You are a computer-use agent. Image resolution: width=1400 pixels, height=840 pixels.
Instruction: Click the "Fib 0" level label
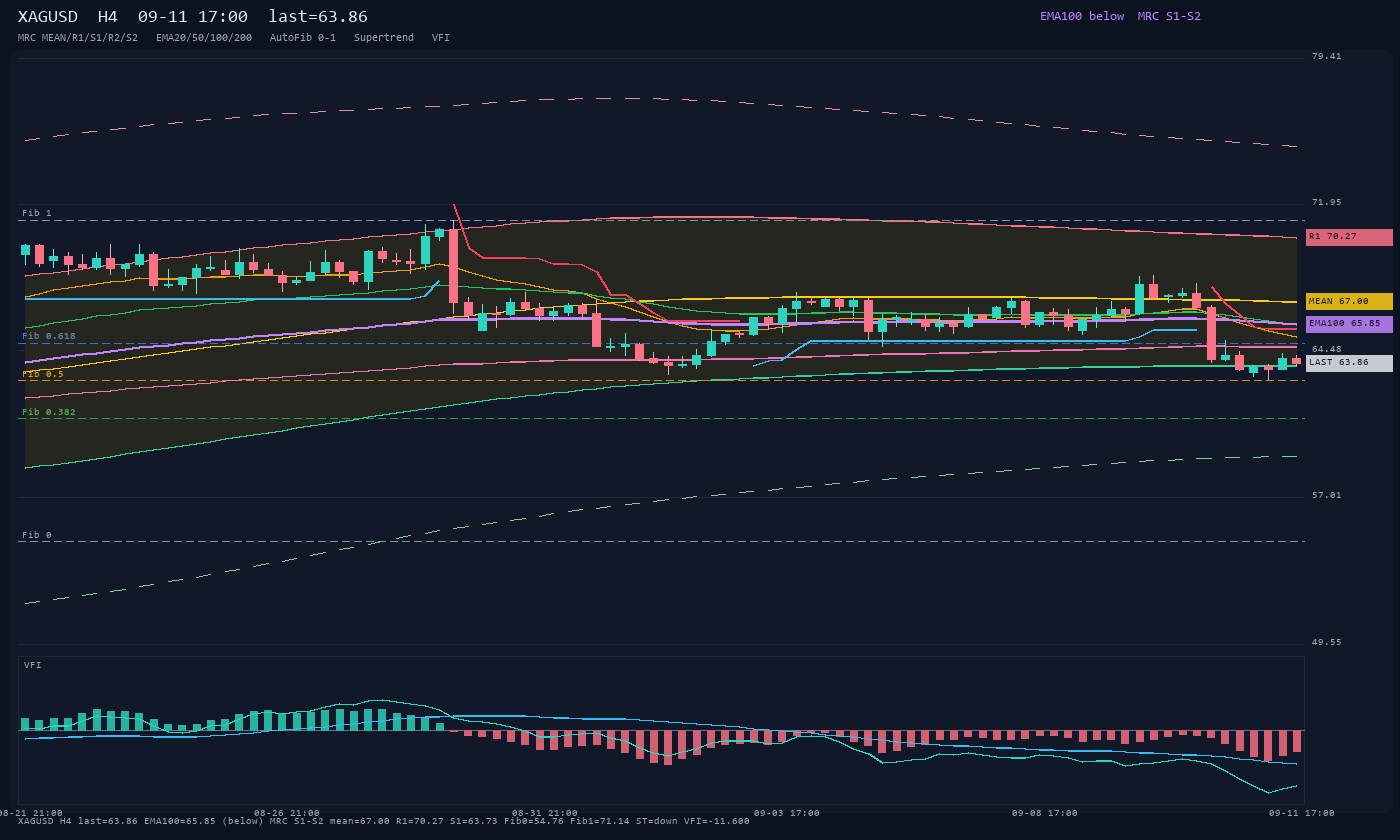click(37, 535)
